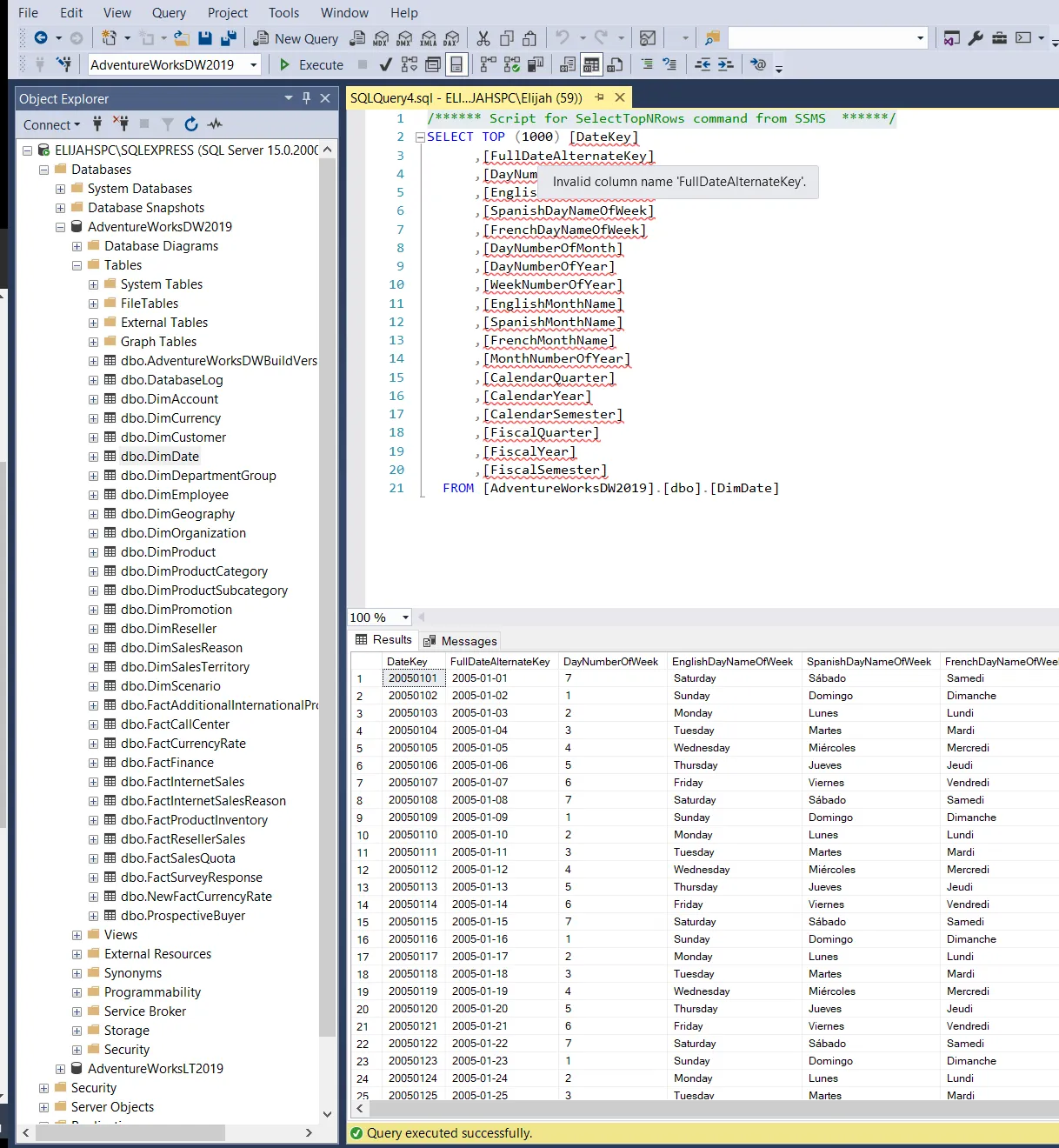1059x1148 pixels.
Task: Switch to the Messages tab
Action: click(x=460, y=641)
